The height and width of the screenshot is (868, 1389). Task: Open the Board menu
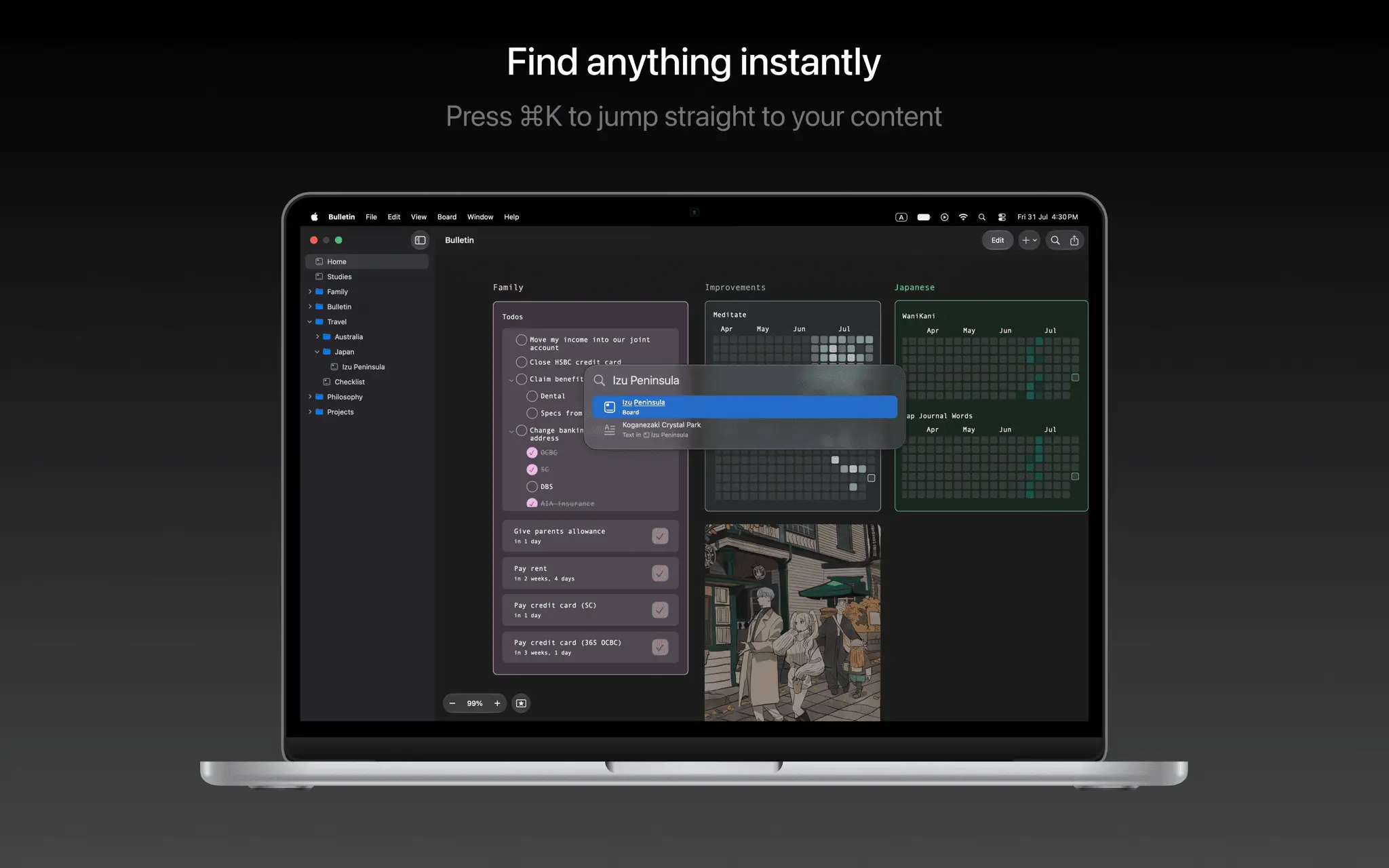tap(447, 217)
